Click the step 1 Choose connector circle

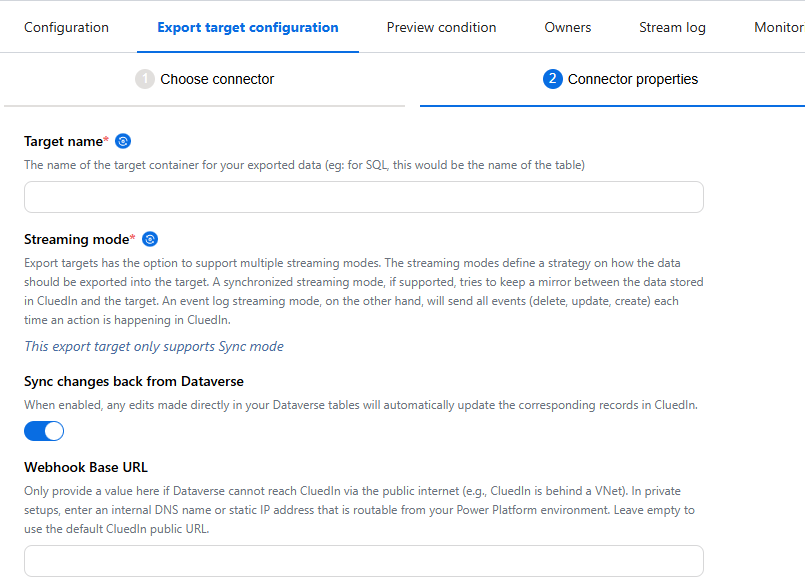146,78
